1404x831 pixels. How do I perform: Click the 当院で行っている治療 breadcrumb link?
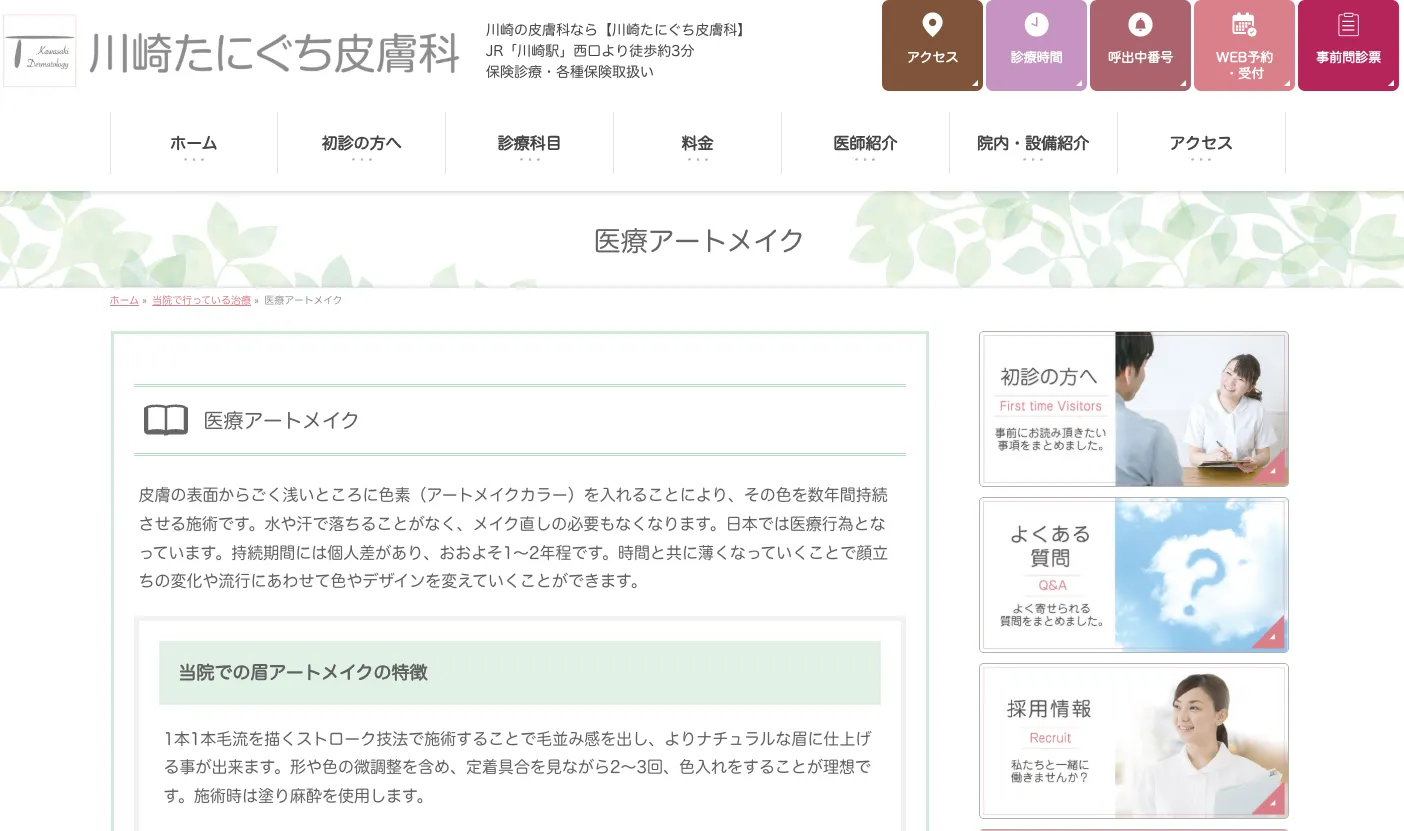tap(201, 300)
